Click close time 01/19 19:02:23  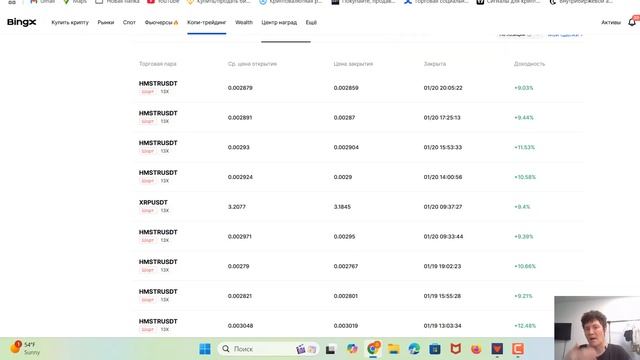click(x=442, y=267)
